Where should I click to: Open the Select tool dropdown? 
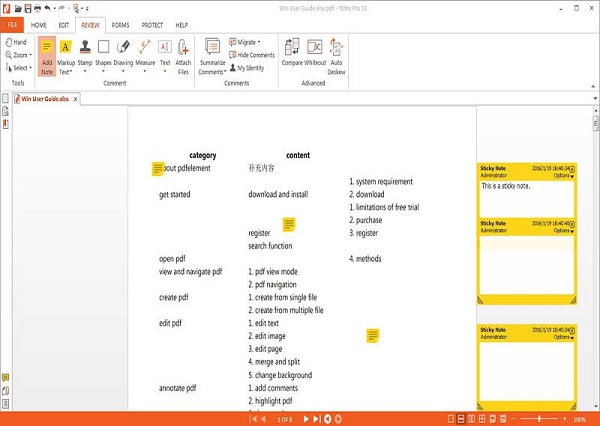31,68
